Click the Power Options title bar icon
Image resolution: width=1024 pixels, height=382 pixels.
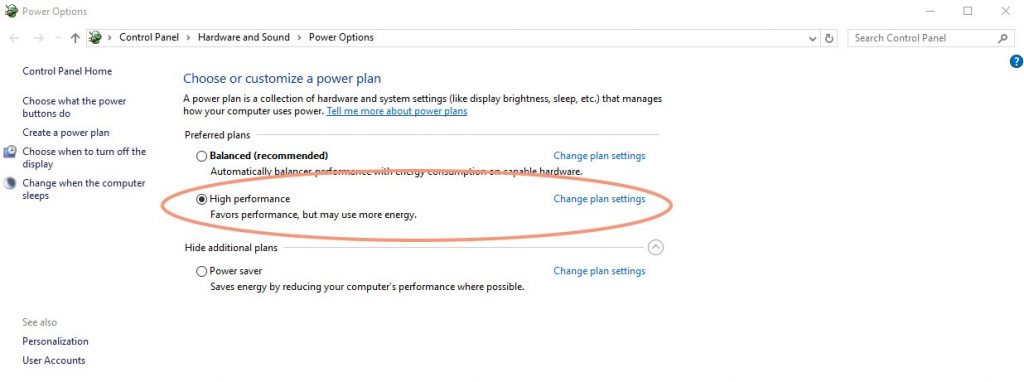pyautogui.click(x=11, y=11)
